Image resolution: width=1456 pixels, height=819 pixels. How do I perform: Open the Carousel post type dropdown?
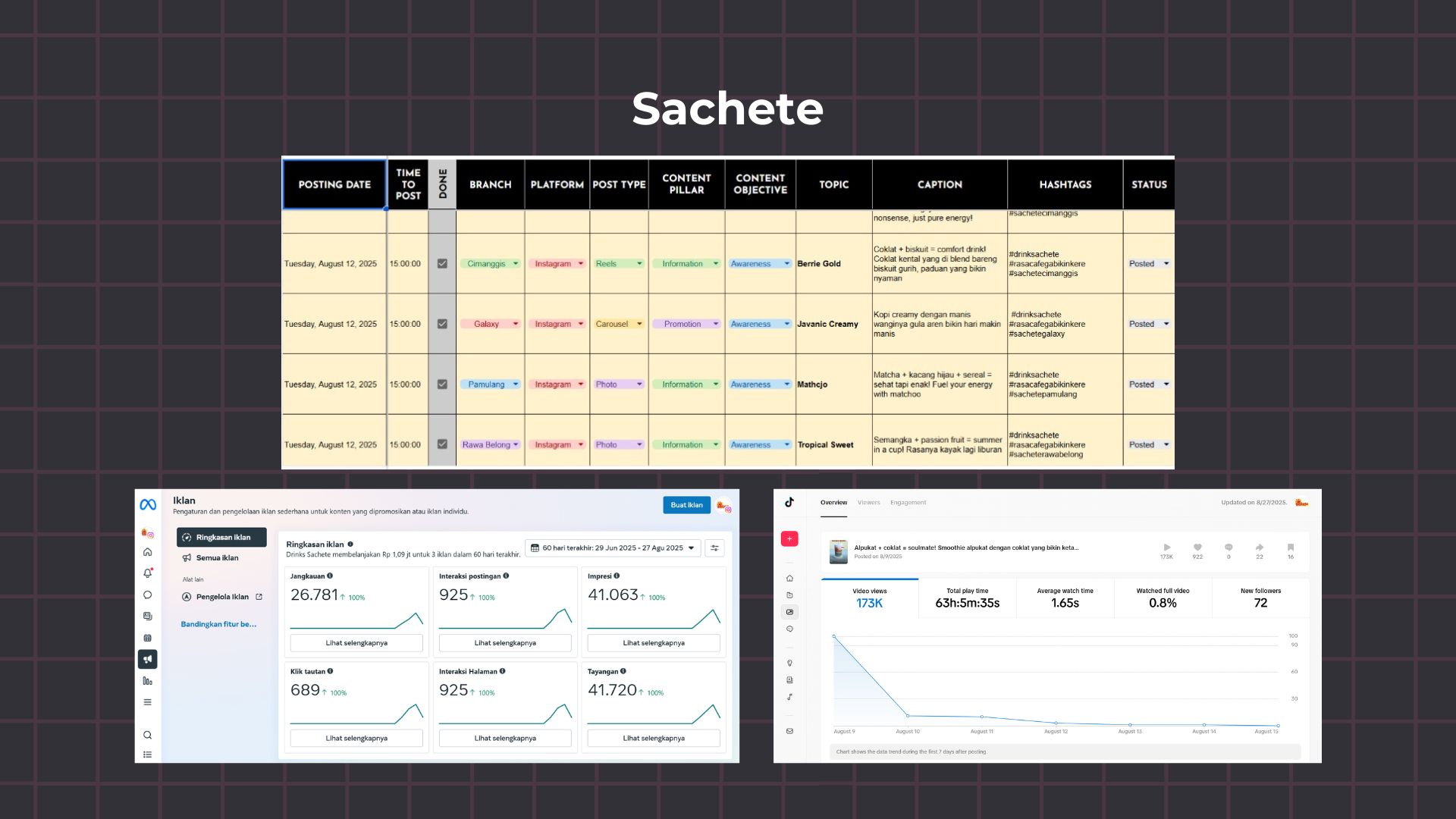(619, 324)
